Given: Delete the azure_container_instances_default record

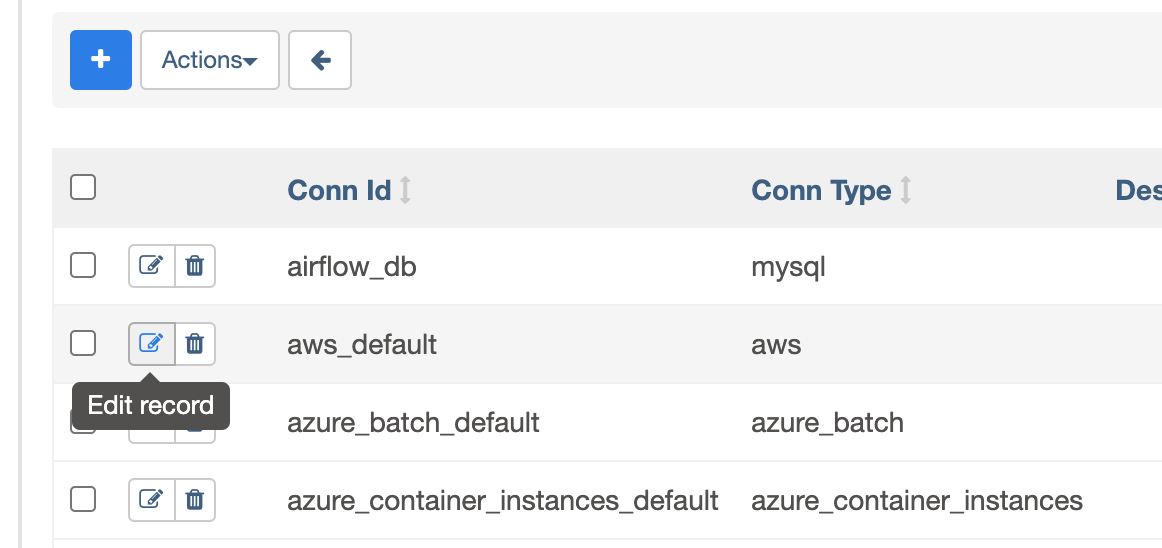Looking at the screenshot, I should pyautogui.click(x=195, y=500).
